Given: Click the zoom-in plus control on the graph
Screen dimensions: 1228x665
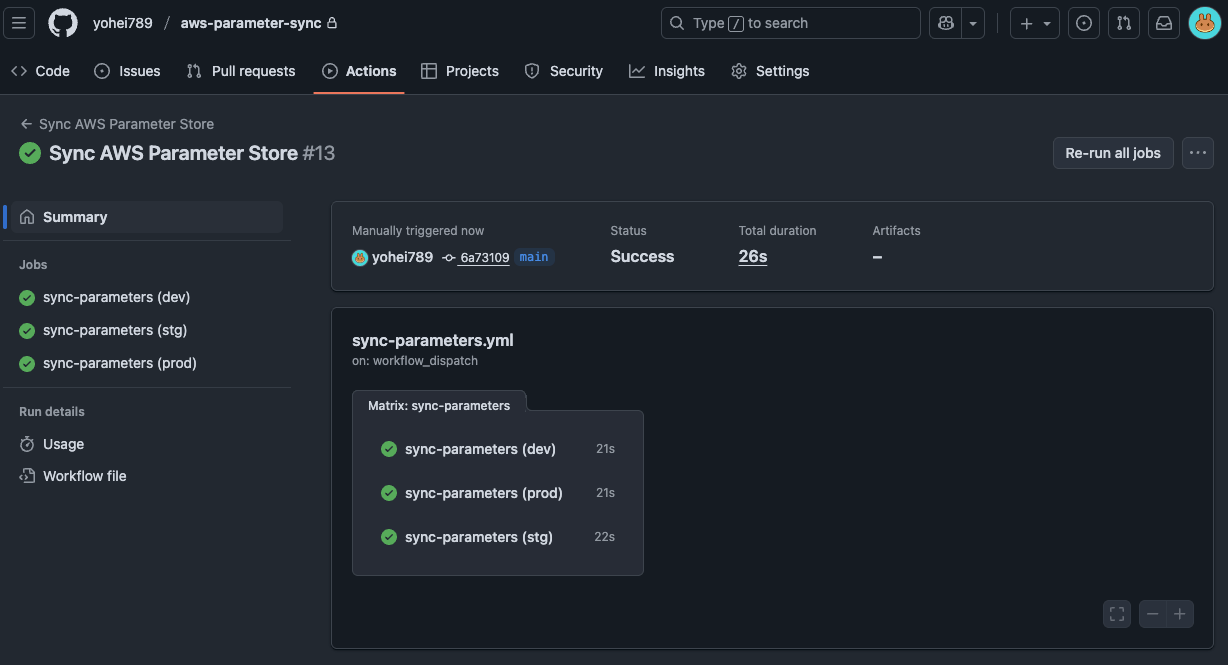Looking at the screenshot, I should coord(1179,613).
